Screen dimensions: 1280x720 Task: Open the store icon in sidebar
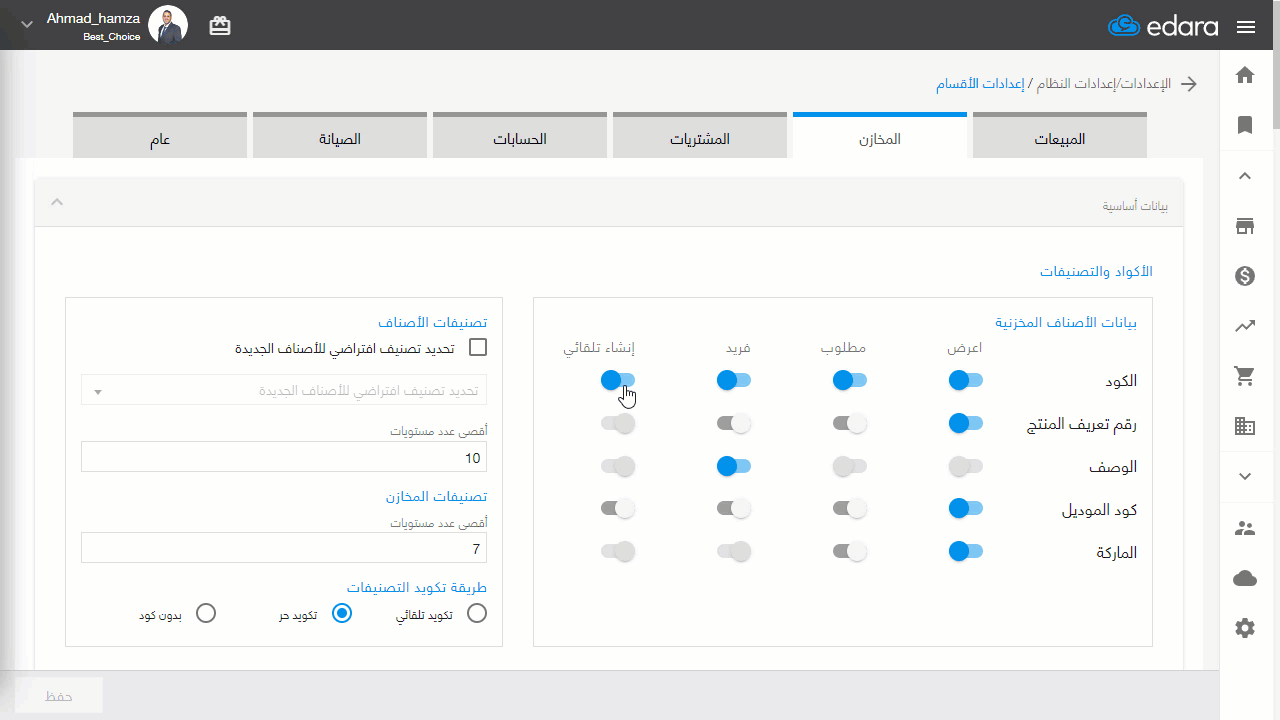point(1245,226)
